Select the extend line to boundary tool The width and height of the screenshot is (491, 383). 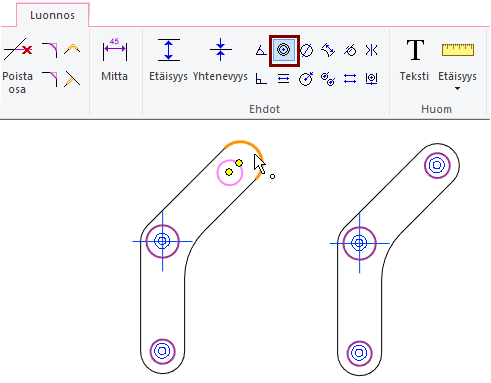coord(72,79)
